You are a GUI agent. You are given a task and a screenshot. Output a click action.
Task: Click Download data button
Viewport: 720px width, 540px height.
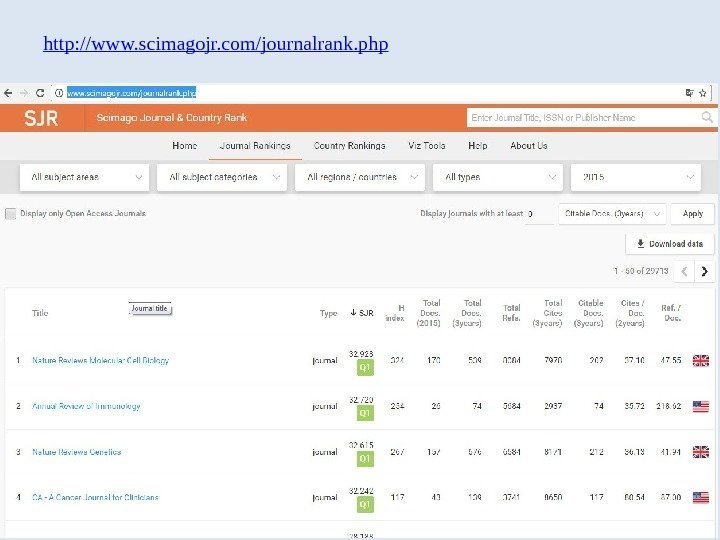[670, 244]
